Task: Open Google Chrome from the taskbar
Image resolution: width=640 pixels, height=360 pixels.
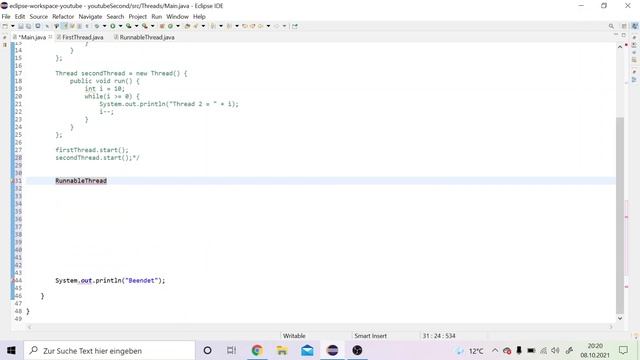Action: tap(257, 350)
